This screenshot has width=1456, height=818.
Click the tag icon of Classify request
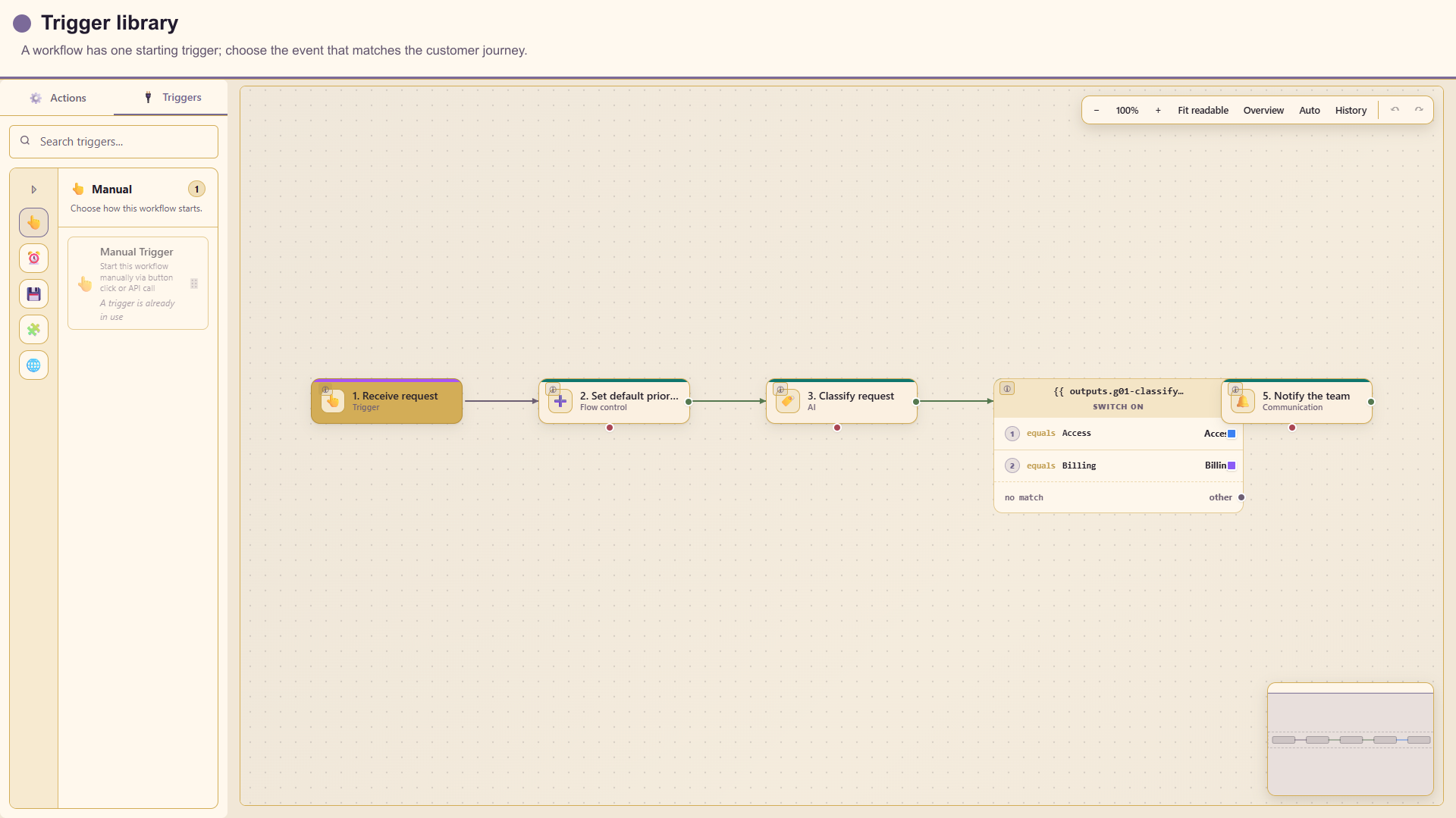coord(788,401)
